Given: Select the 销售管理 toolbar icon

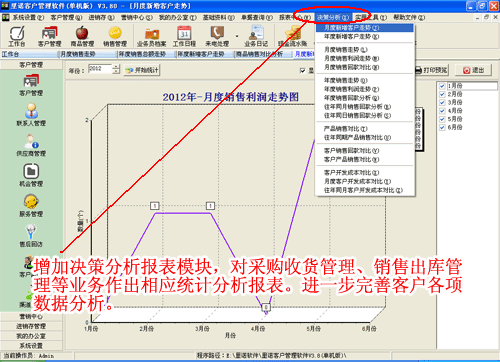Looking at the screenshot, I should coord(115,36).
